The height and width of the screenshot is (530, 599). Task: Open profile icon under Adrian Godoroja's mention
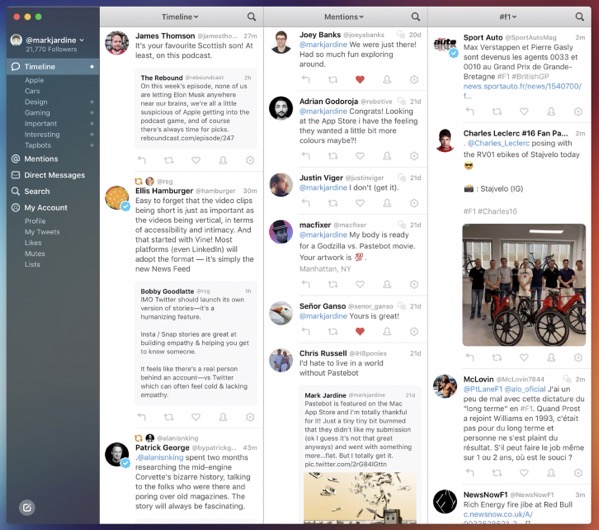tap(387, 156)
